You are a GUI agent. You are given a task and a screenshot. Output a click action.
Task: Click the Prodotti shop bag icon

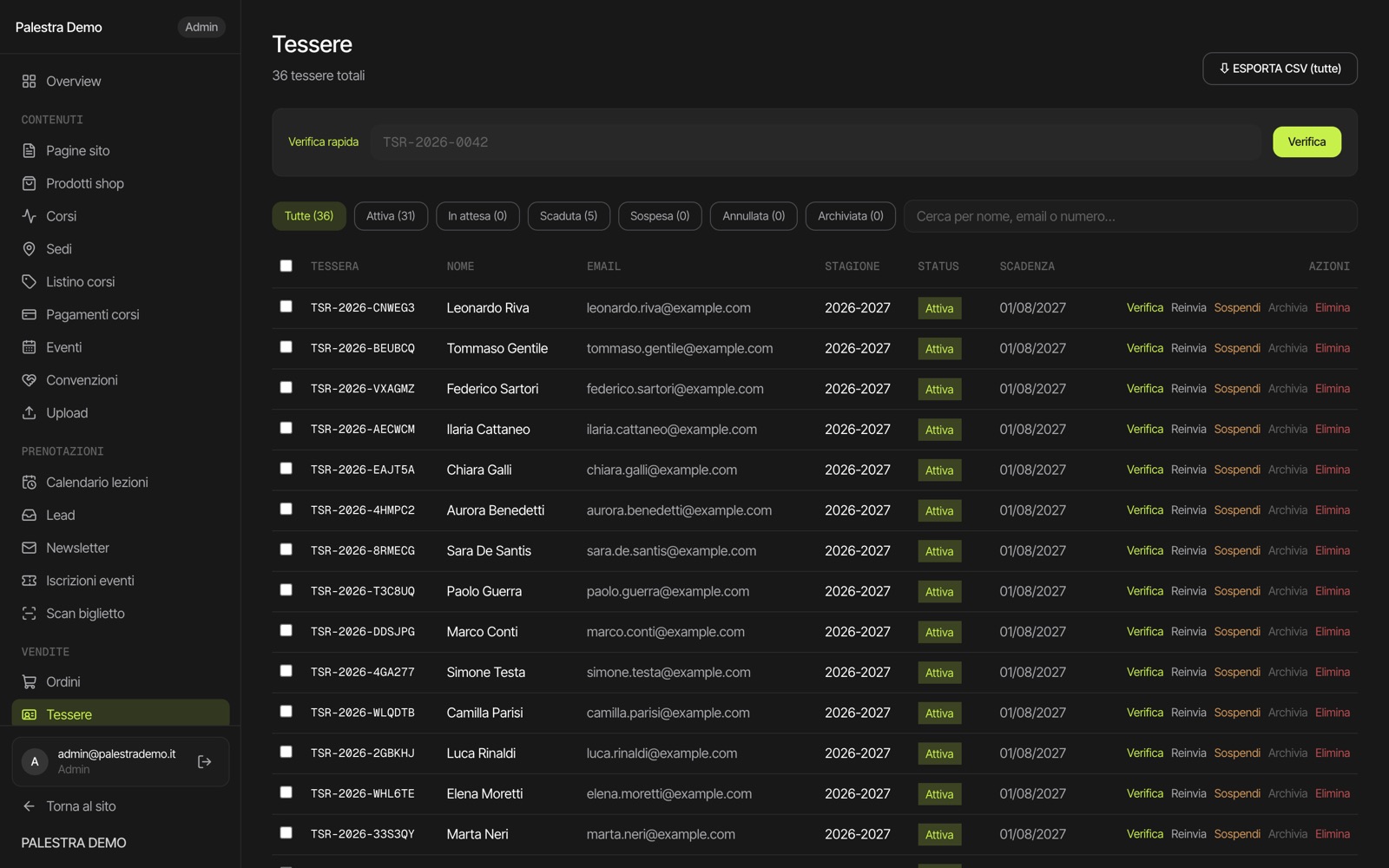pos(29,183)
